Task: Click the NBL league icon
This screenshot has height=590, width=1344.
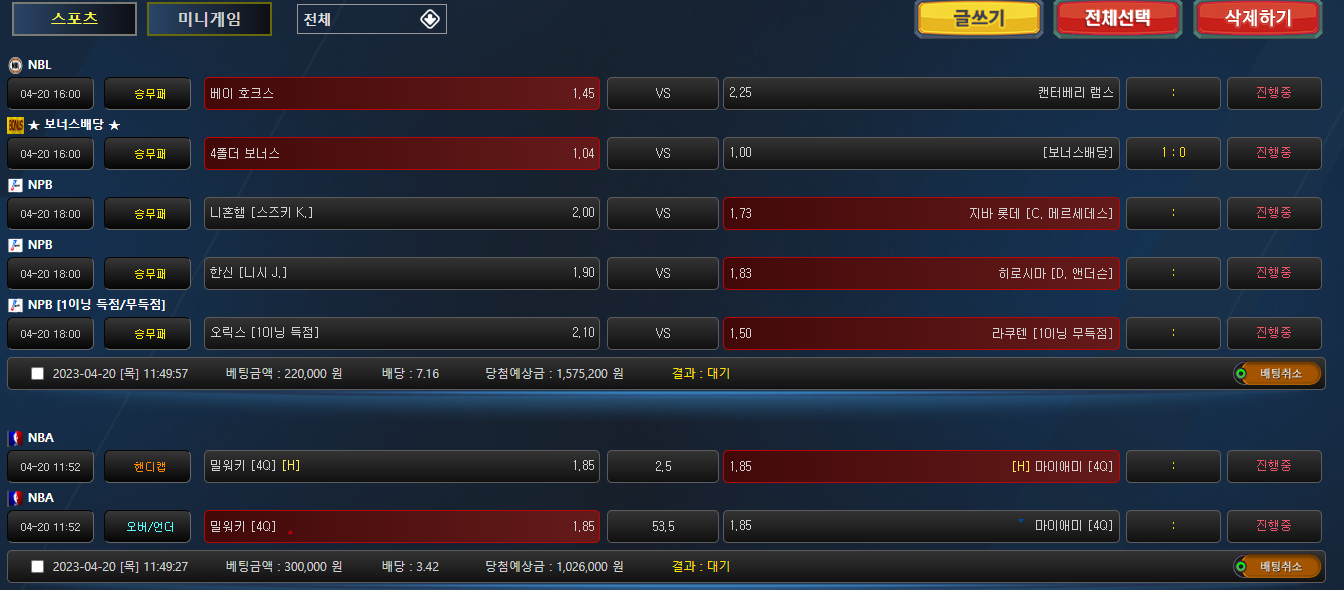Action: pyautogui.click(x=15, y=65)
